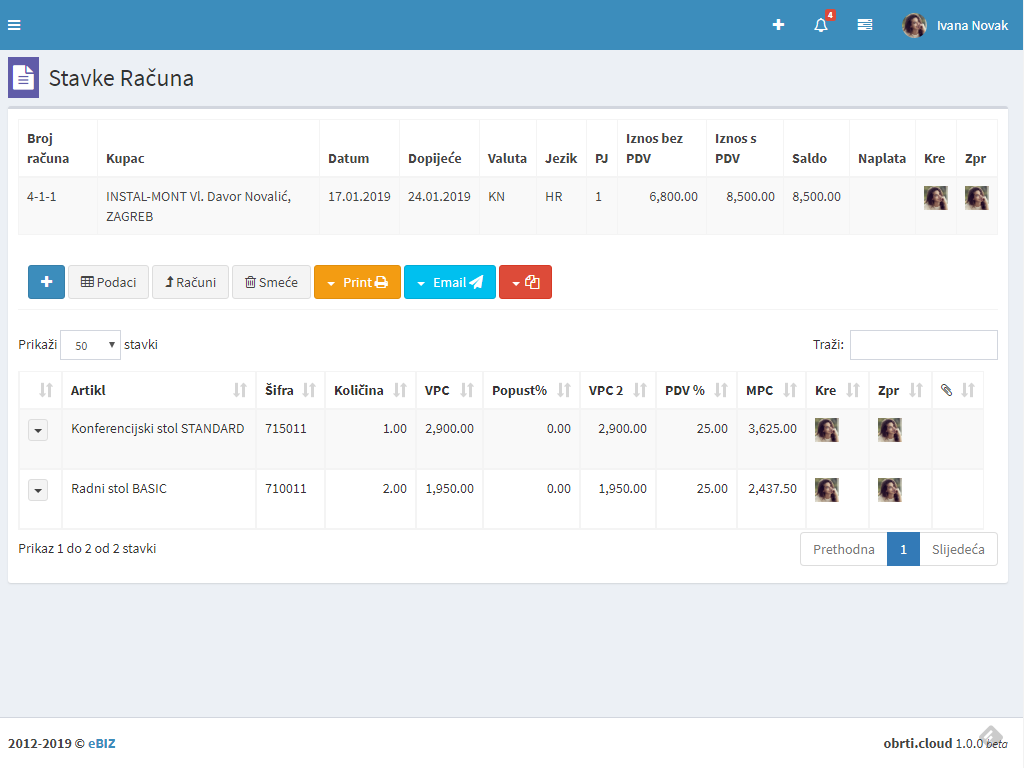Click blue add item plus button
This screenshot has width=1024, height=768.
(x=46, y=282)
